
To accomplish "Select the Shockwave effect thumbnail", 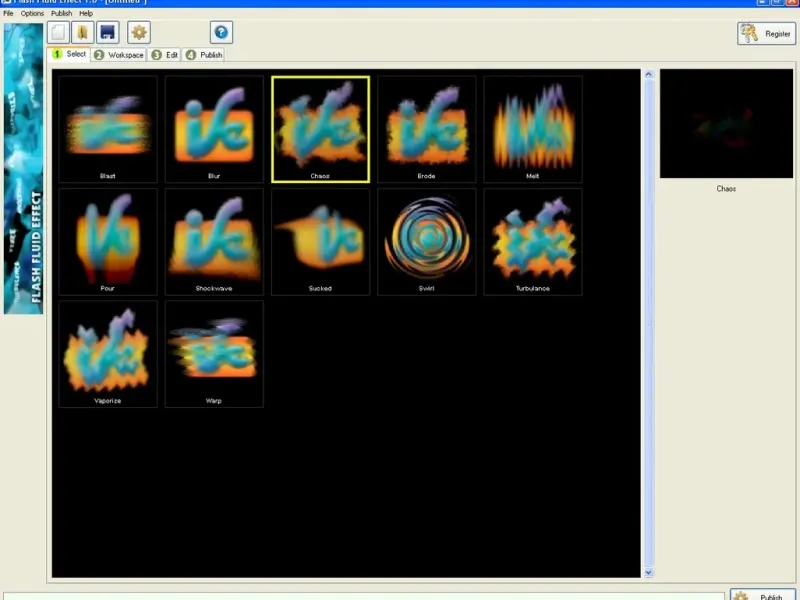I will [214, 242].
